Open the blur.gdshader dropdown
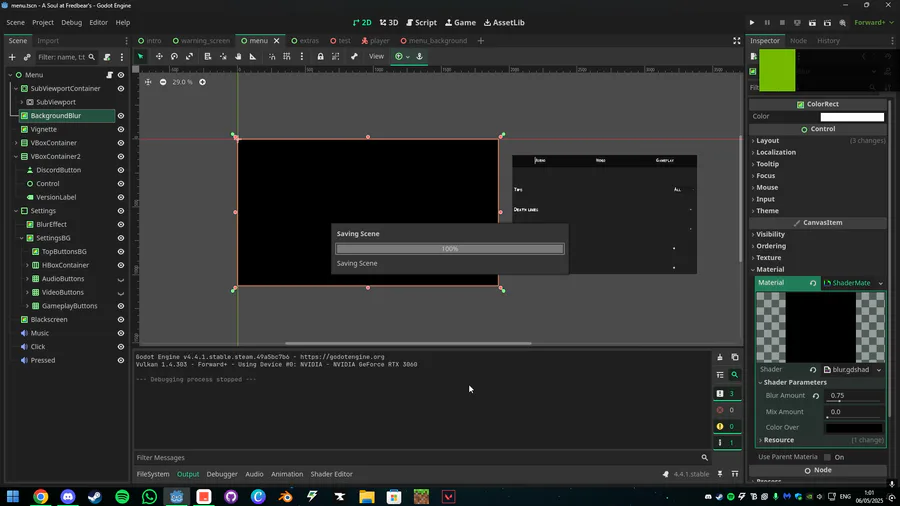The image size is (900, 506). [x=879, y=370]
